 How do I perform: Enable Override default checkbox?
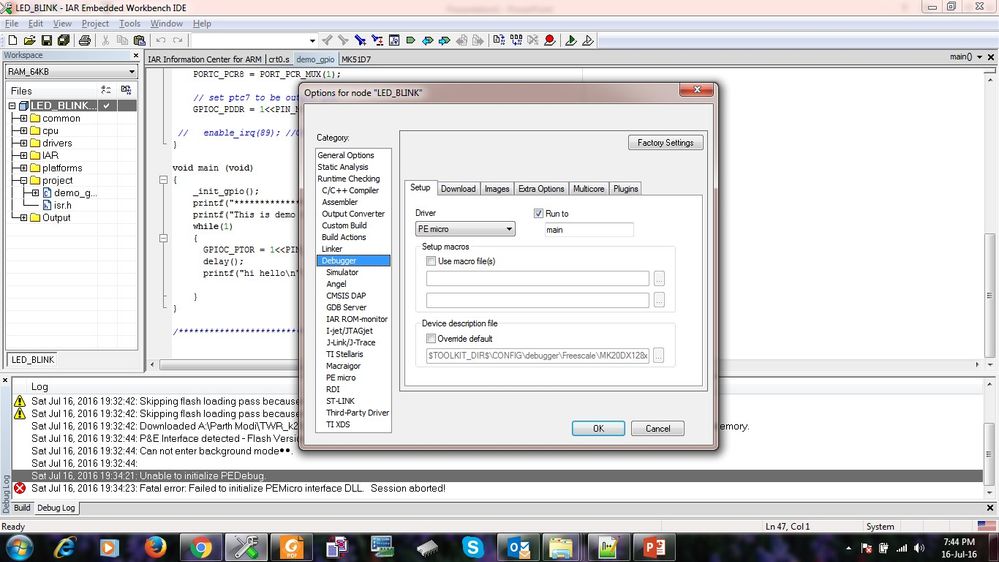pos(431,338)
